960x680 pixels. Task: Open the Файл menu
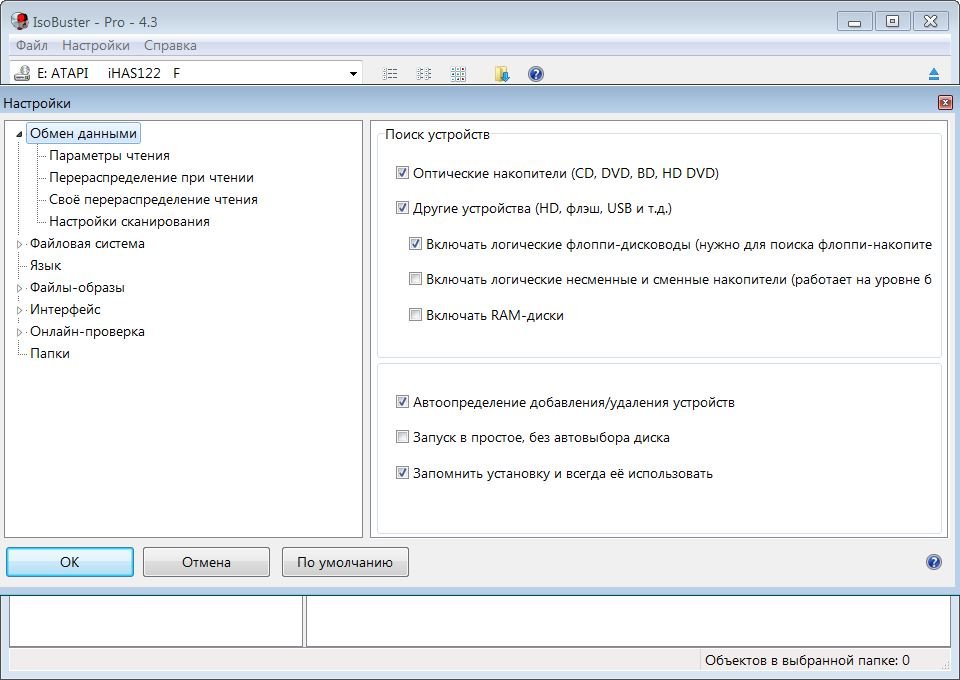click(32, 45)
